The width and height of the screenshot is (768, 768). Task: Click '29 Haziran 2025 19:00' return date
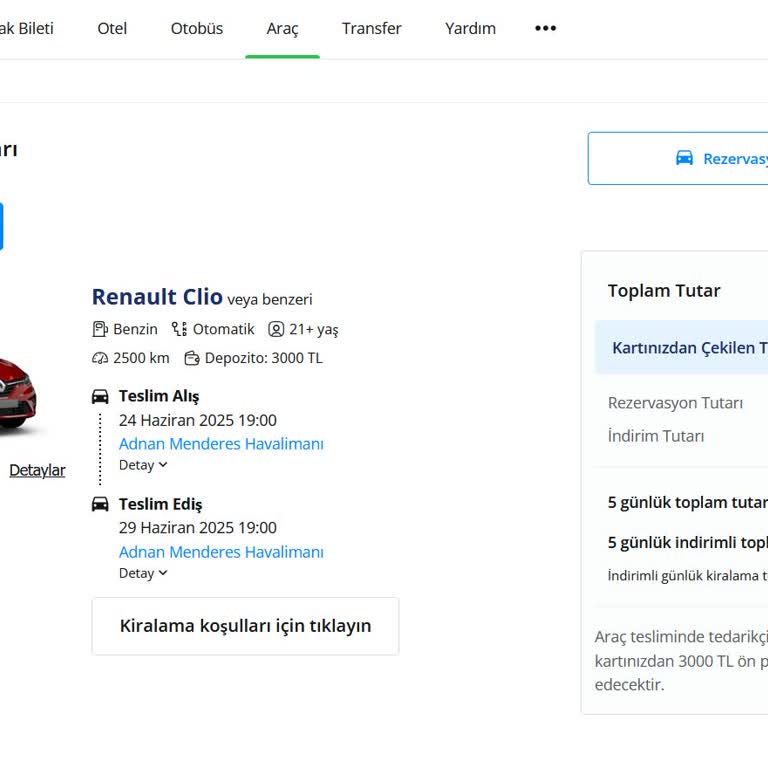(197, 528)
